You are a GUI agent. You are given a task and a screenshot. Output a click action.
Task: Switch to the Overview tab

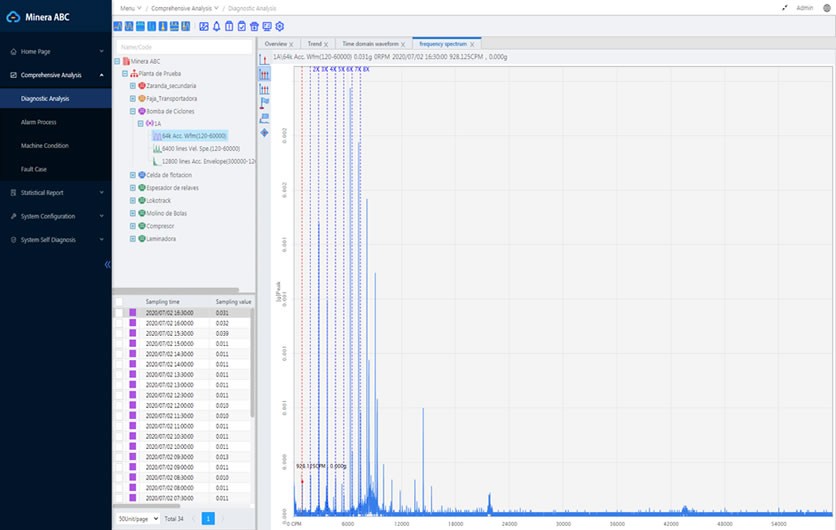(x=276, y=44)
